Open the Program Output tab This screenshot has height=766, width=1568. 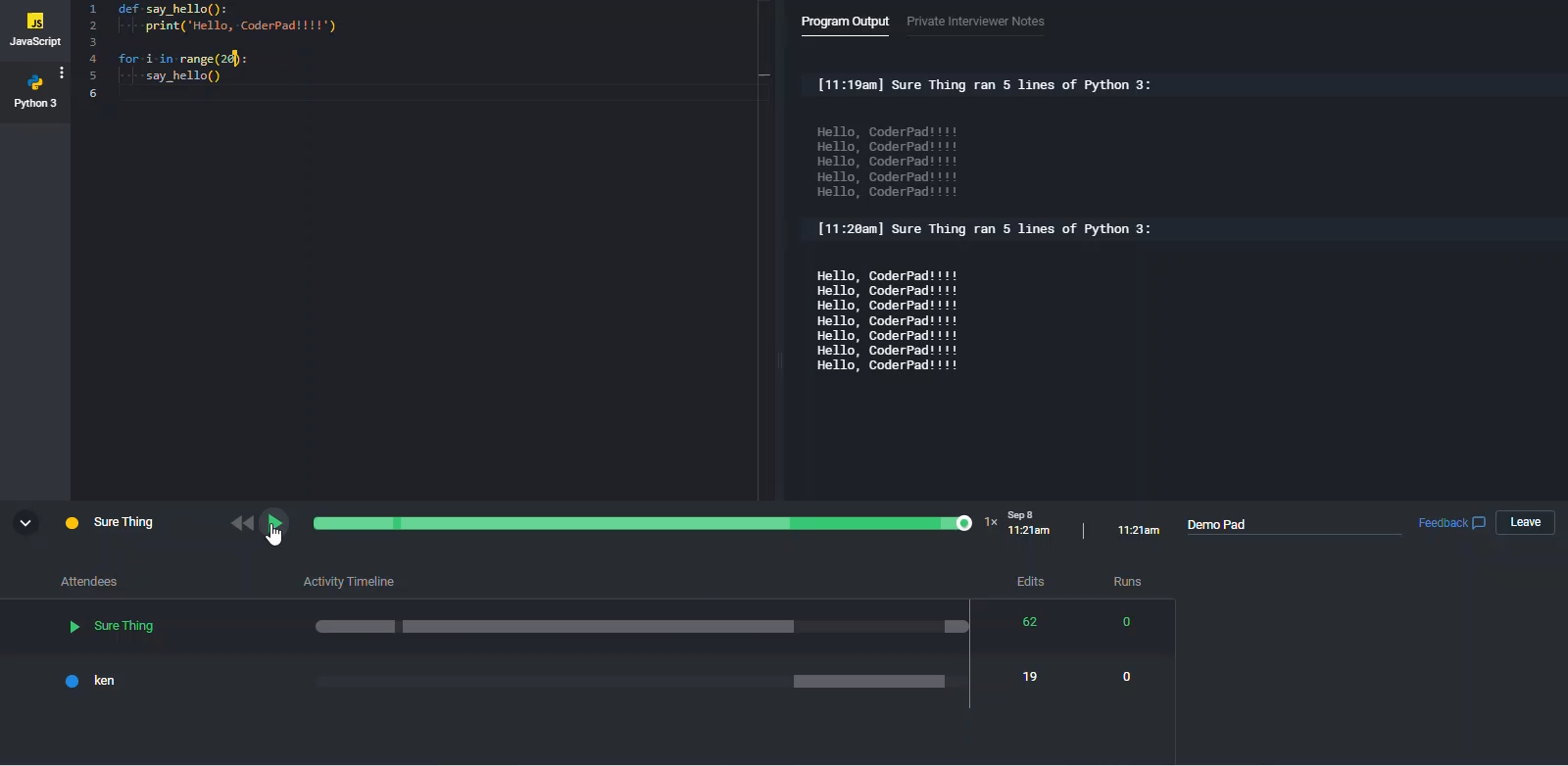click(x=845, y=22)
